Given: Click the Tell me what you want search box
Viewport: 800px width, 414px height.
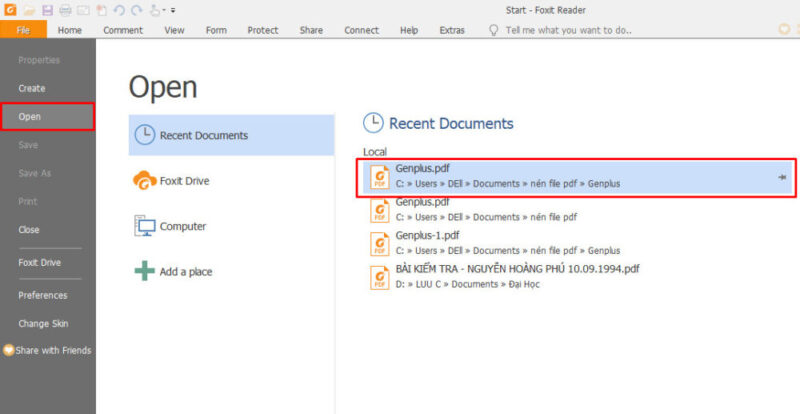Looking at the screenshot, I should coord(568,30).
